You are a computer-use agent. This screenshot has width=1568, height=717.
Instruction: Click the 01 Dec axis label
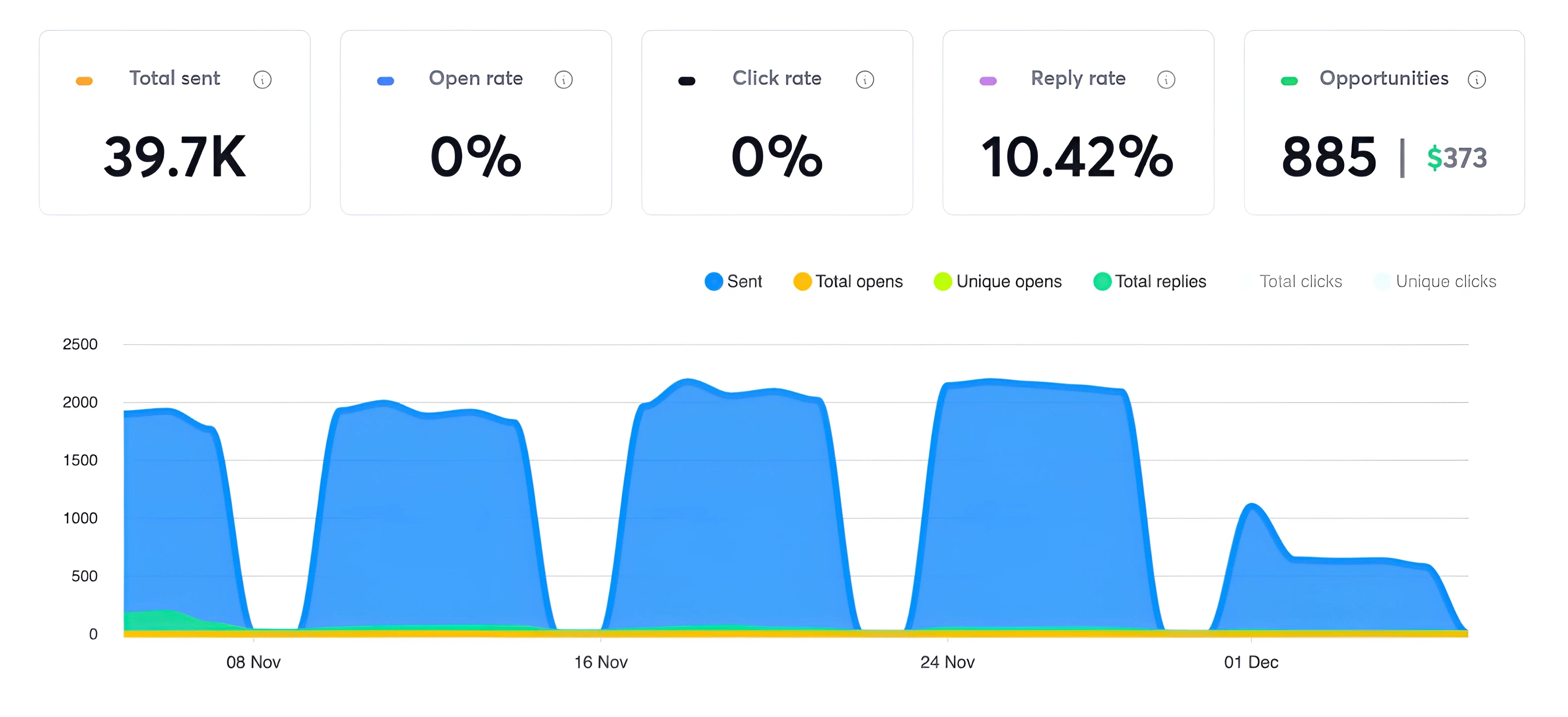click(1251, 662)
